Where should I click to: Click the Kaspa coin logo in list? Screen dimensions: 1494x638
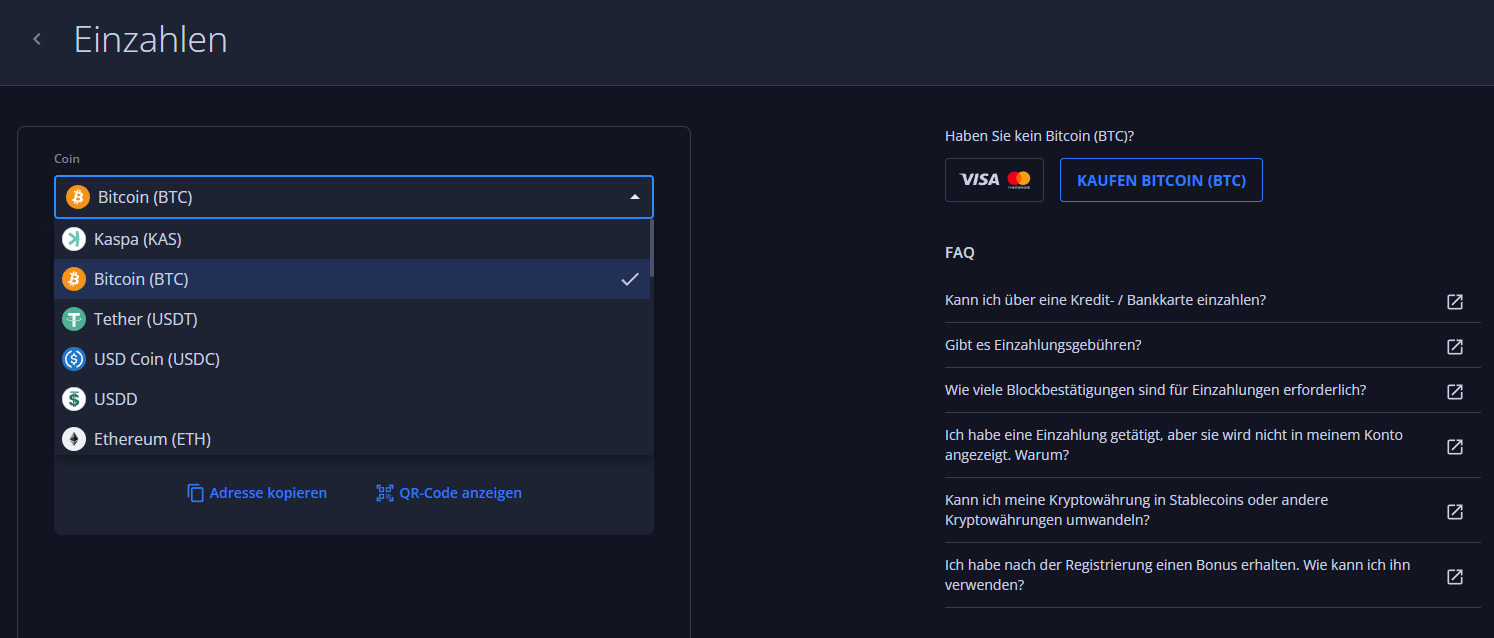74,239
